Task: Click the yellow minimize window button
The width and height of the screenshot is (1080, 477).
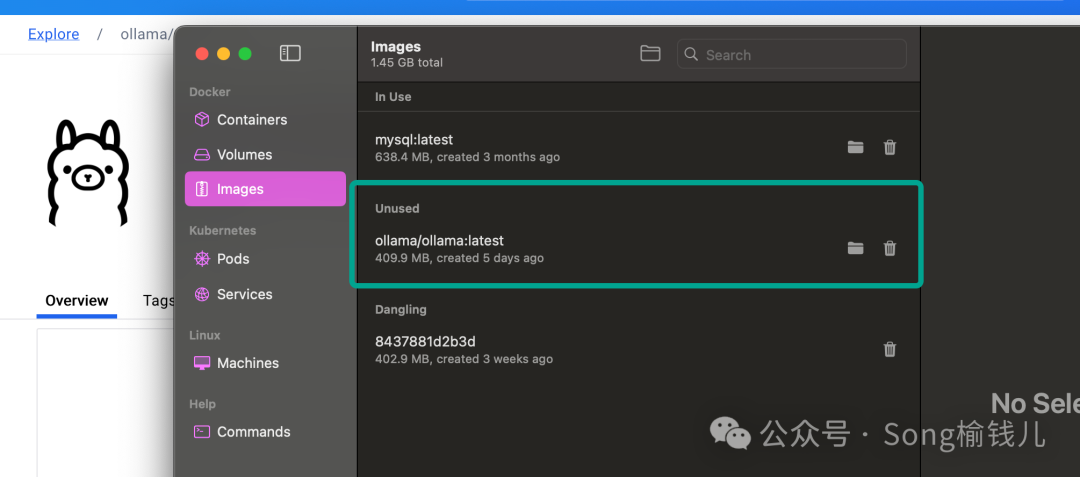Action: (223, 54)
